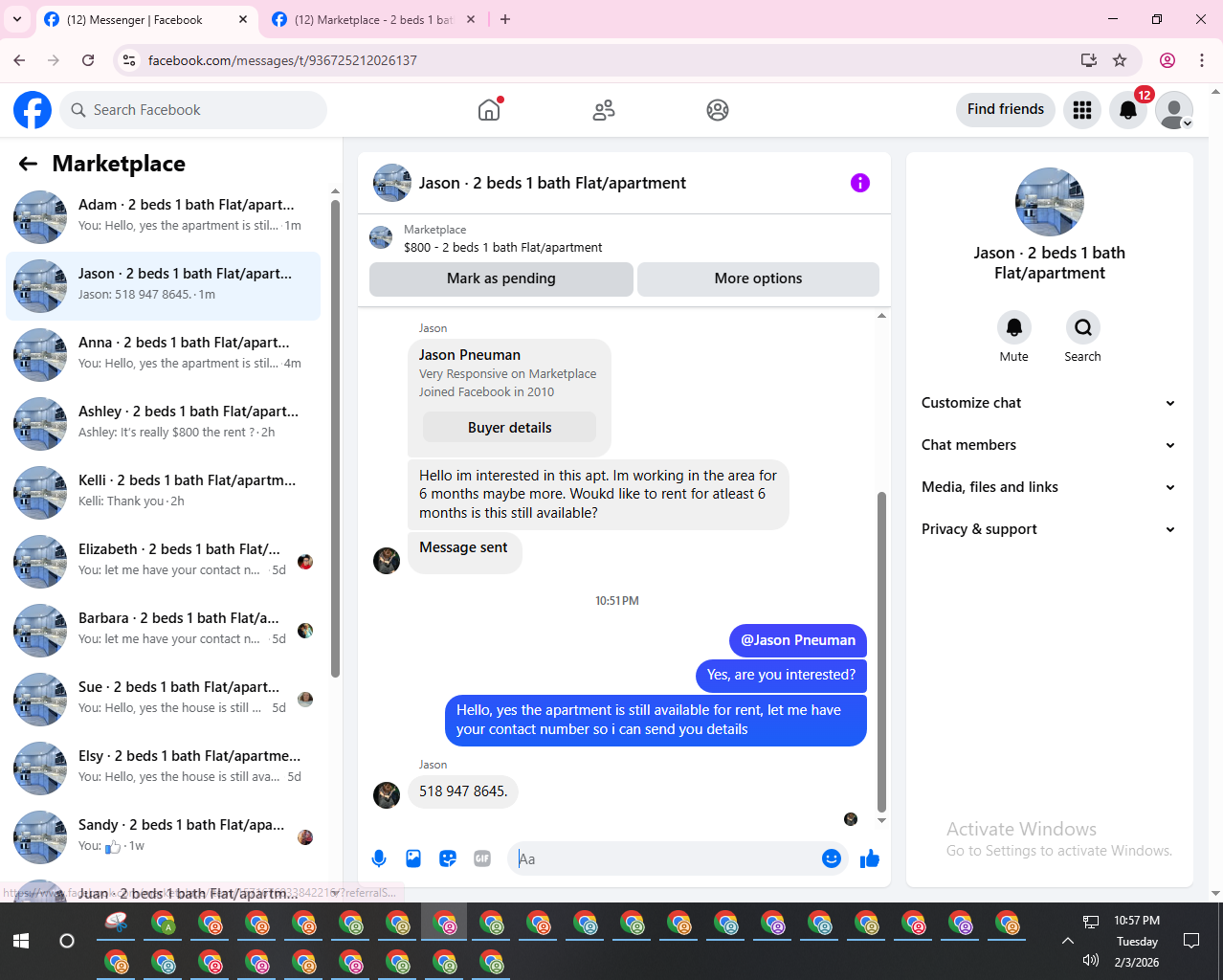
Task: Open the Home feed icon
Action: coord(489,110)
